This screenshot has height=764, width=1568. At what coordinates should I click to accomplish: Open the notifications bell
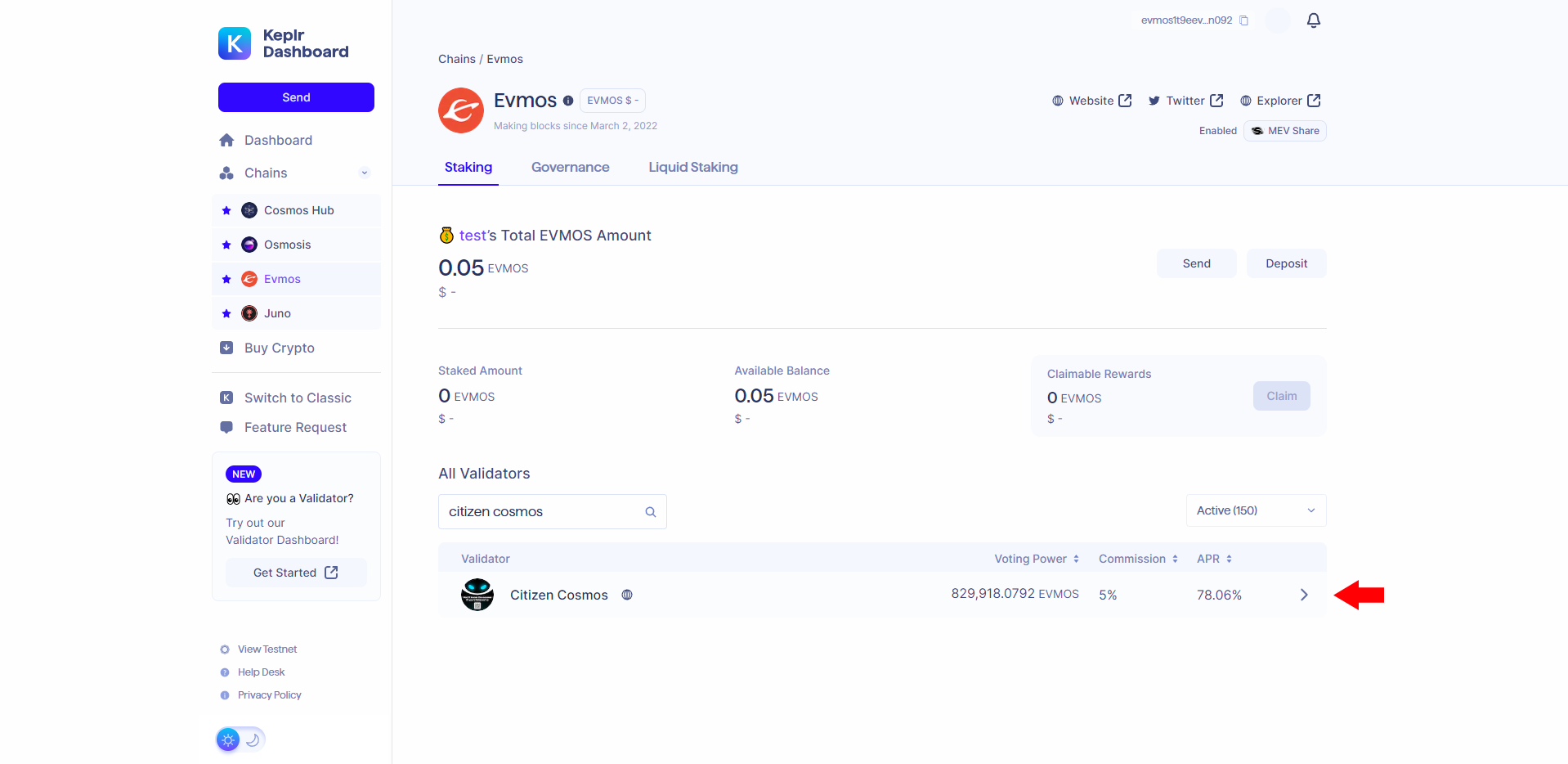1314,20
